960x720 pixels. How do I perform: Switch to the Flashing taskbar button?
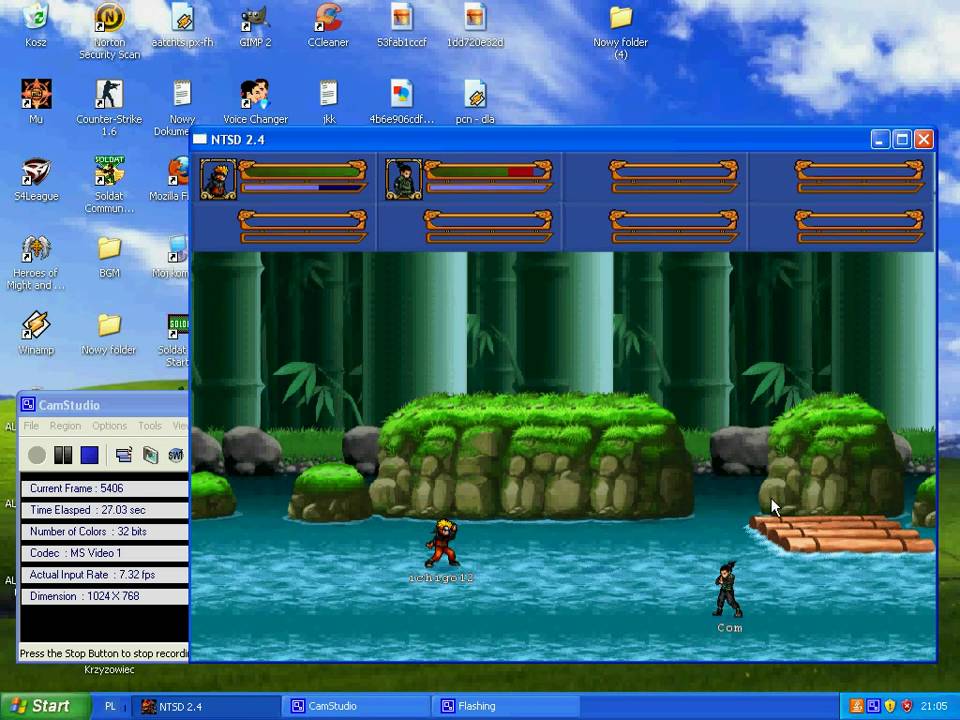[x=506, y=707]
